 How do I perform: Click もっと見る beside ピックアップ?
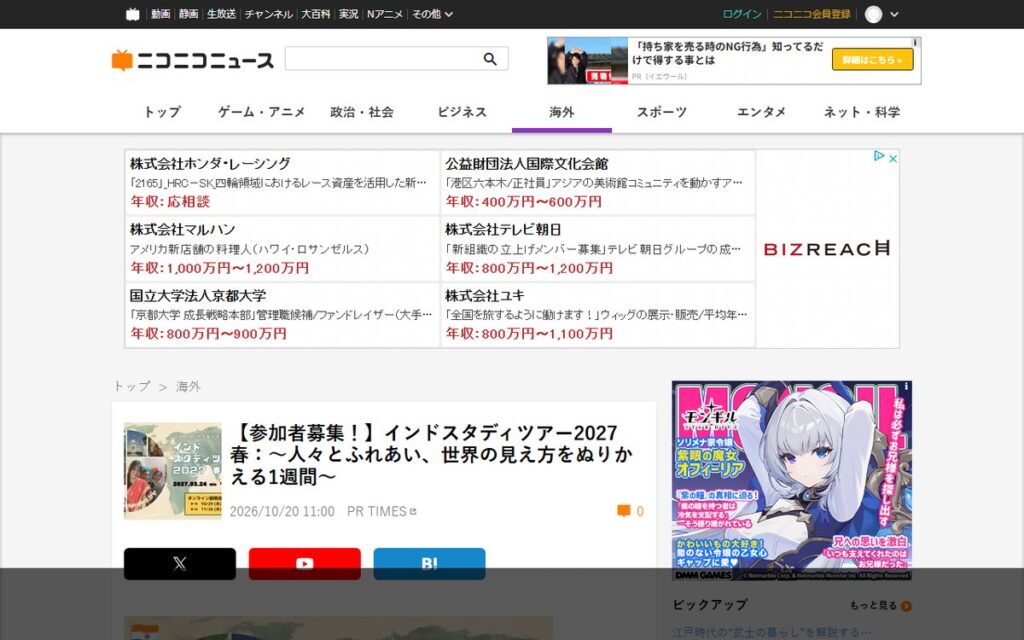pos(873,606)
